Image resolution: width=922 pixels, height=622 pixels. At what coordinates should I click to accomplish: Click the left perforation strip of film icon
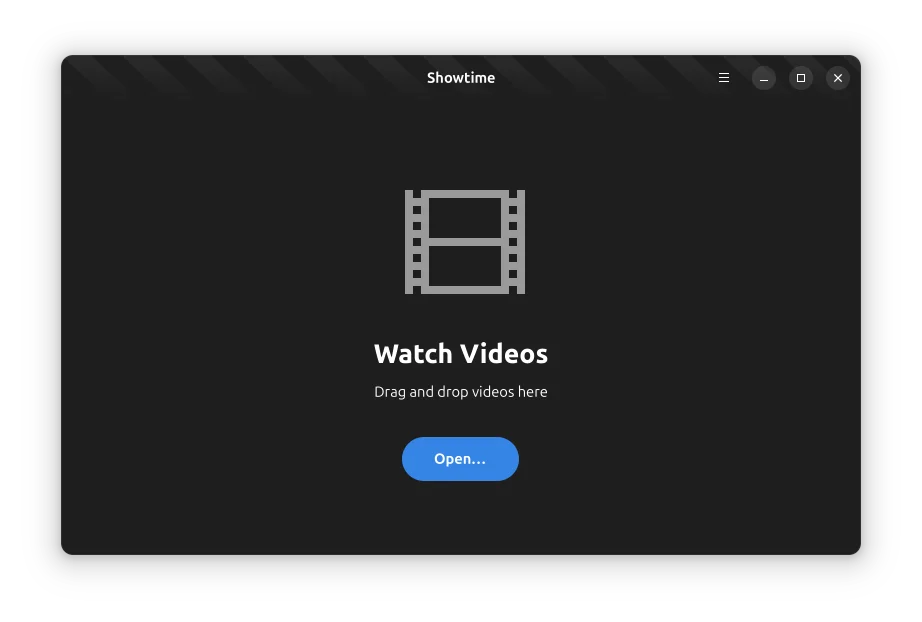[x=414, y=242]
